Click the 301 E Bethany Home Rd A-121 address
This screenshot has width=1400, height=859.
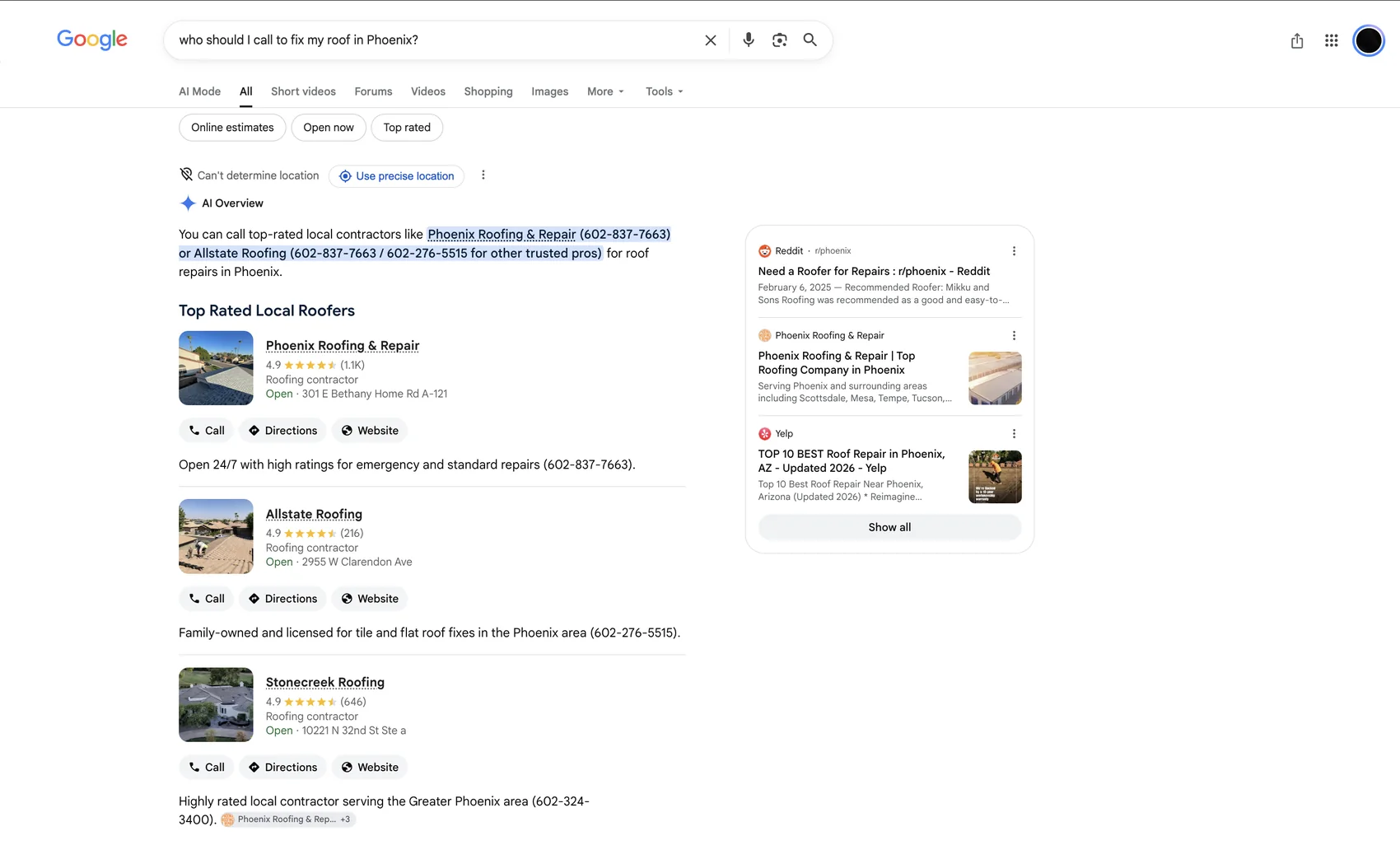point(375,394)
